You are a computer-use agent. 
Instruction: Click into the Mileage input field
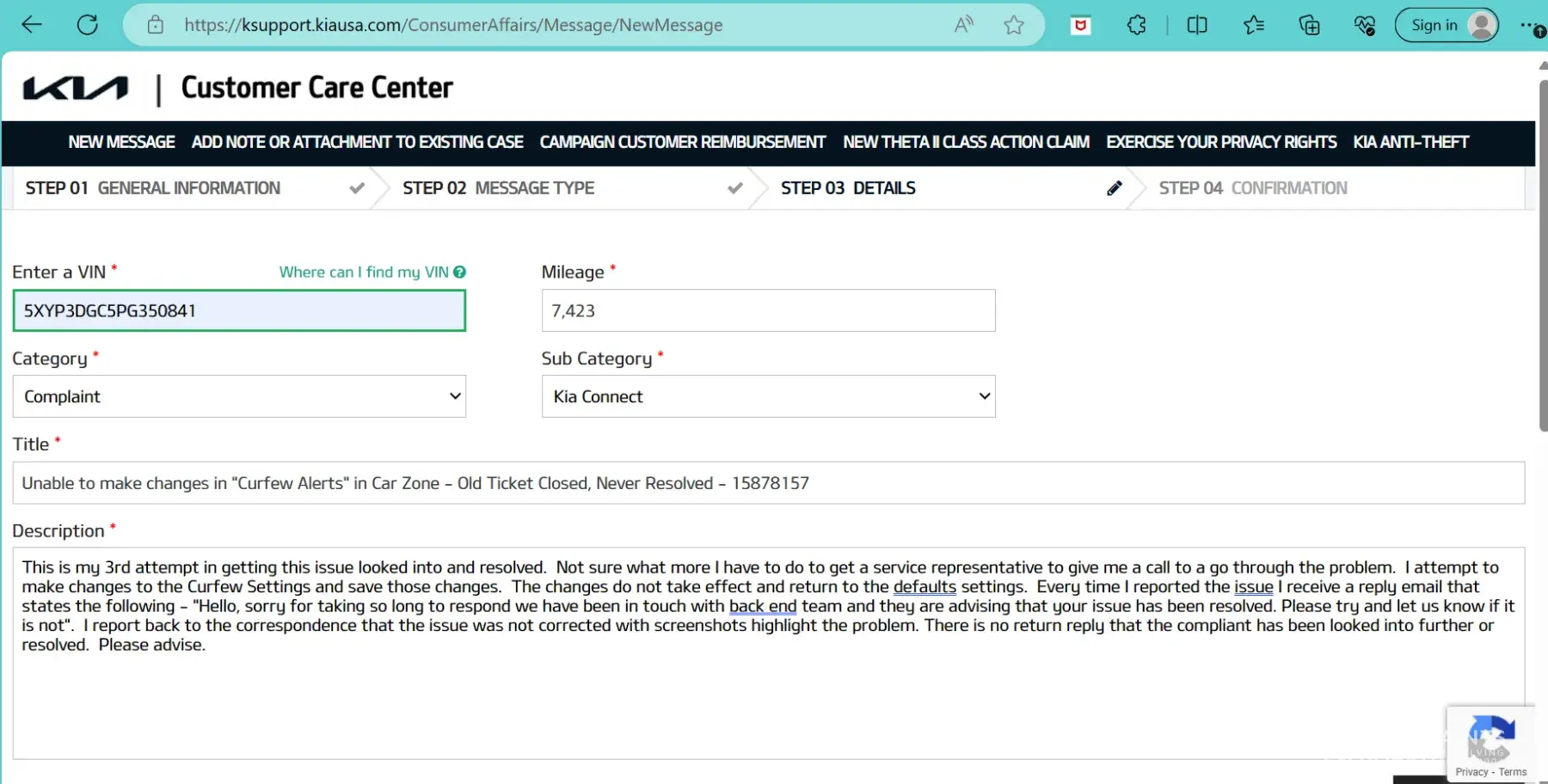coord(768,310)
